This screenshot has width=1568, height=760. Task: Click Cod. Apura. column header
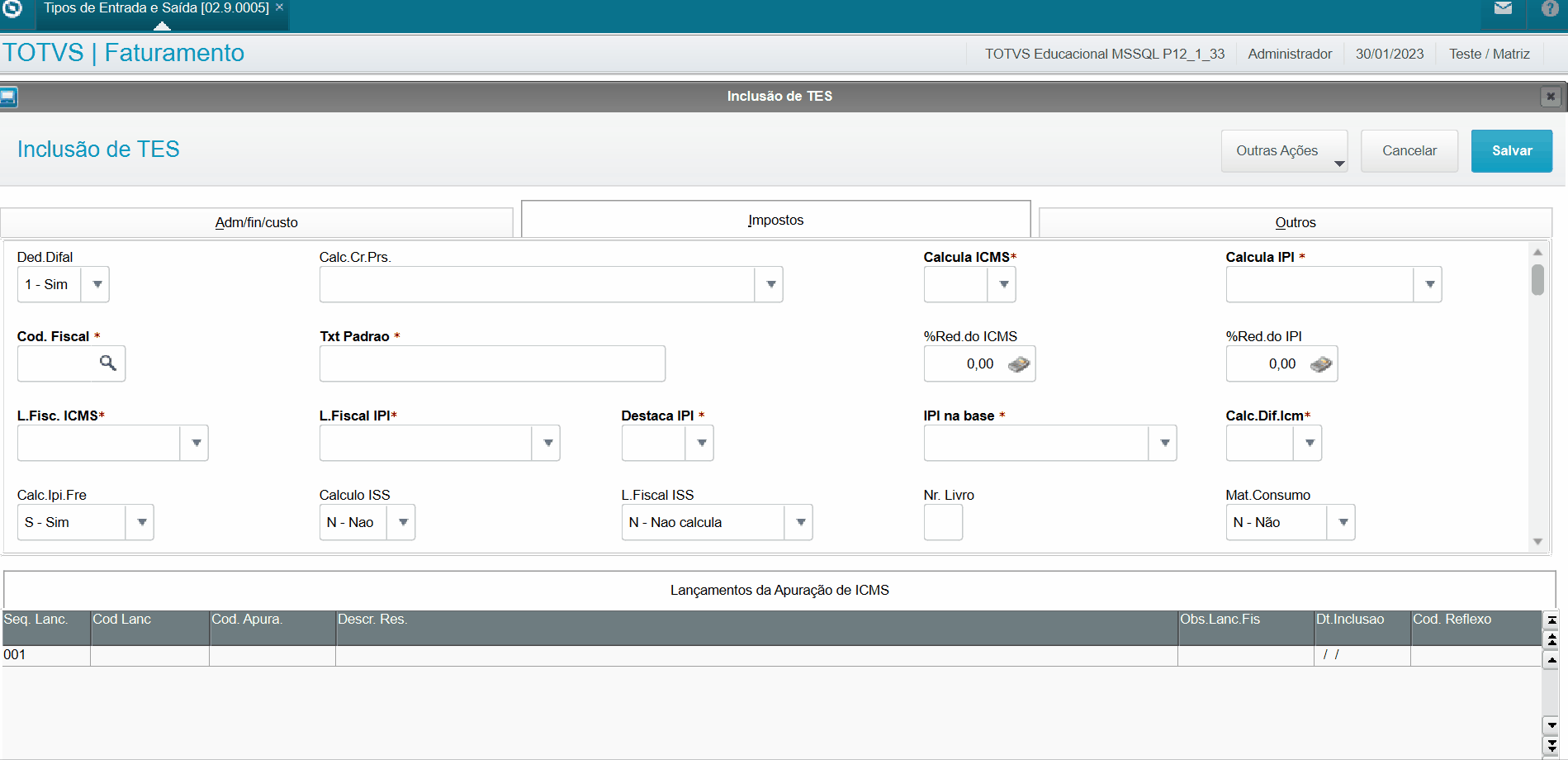(272, 628)
